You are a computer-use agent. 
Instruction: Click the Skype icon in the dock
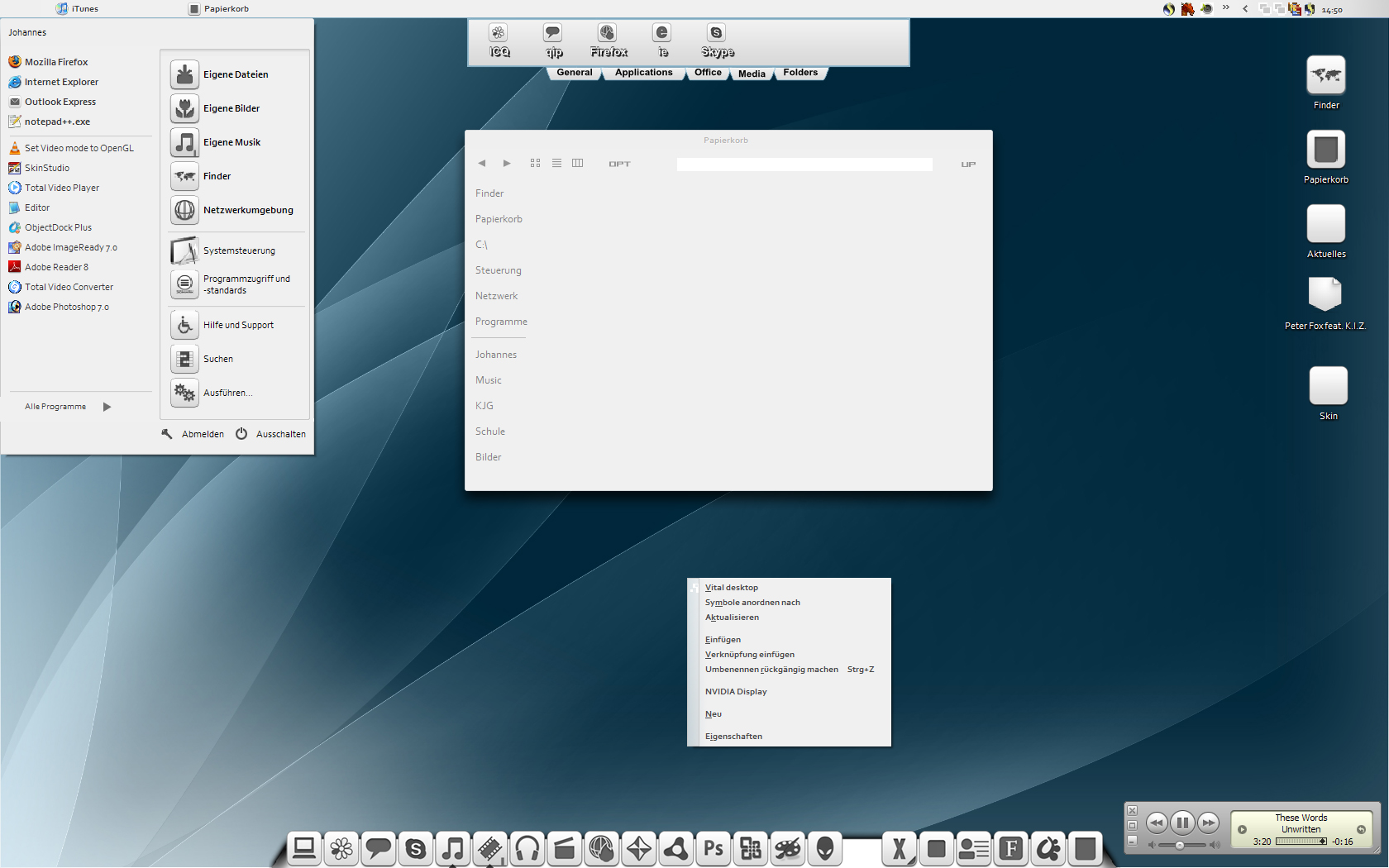[x=416, y=848]
